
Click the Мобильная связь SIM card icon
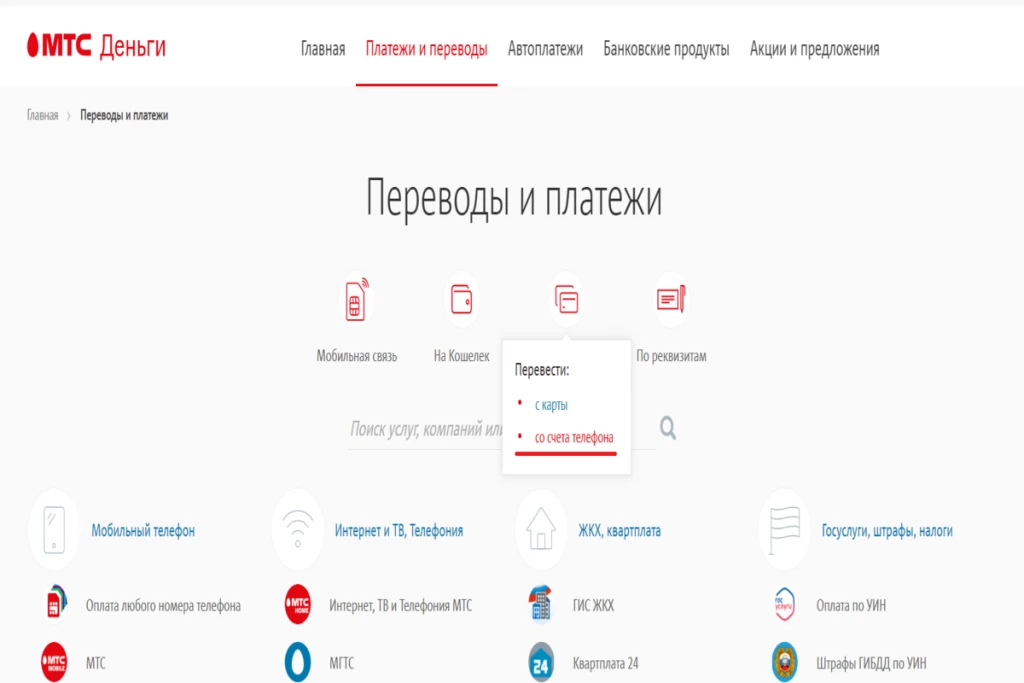coord(356,300)
